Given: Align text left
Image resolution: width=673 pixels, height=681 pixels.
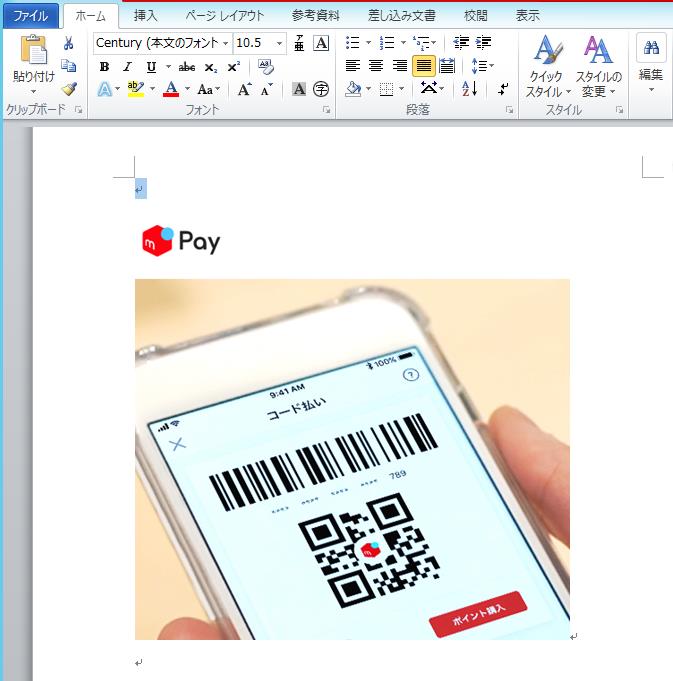Looking at the screenshot, I should [353, 66].
